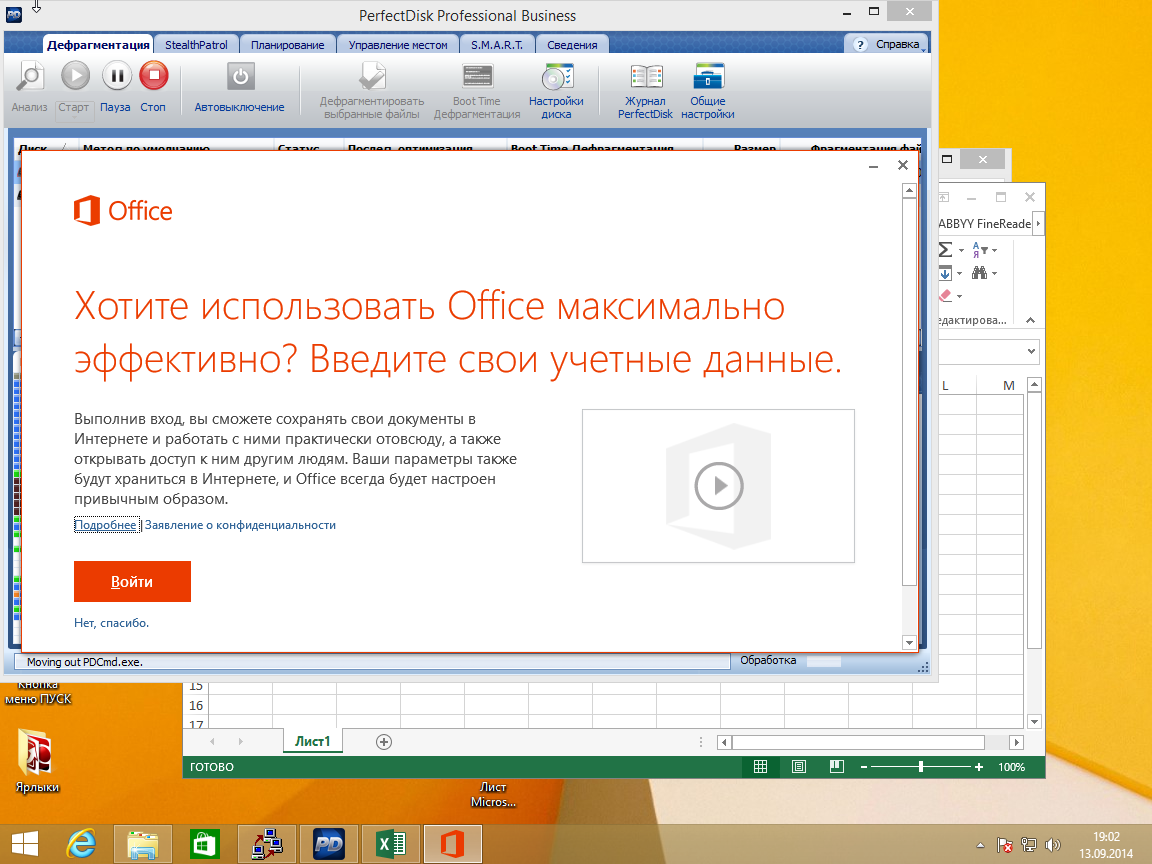
Task: Stop defragmentation with the red Стоп button
Action: click(154, 76)
